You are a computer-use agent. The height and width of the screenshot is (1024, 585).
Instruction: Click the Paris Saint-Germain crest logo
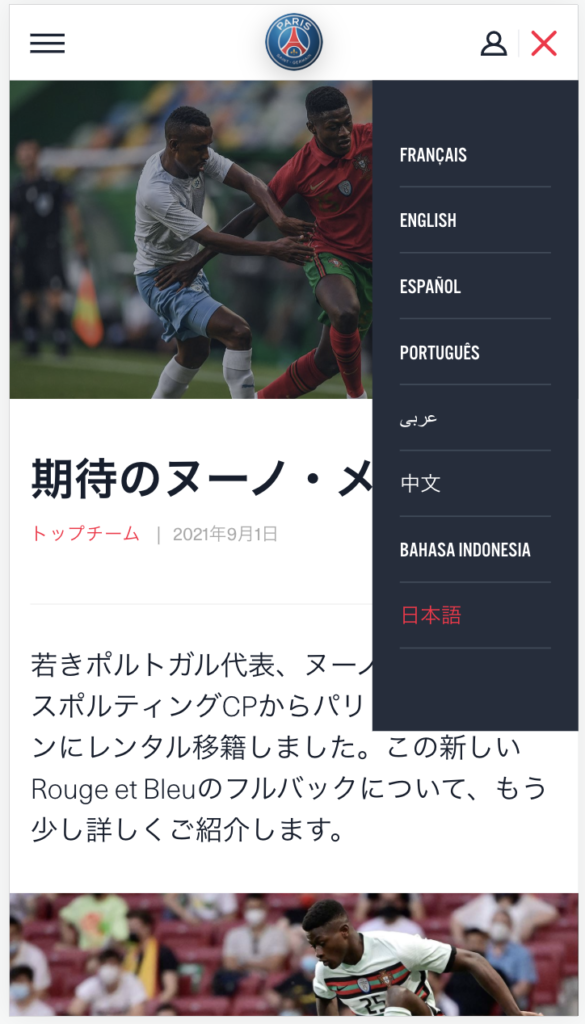point(293,42)
